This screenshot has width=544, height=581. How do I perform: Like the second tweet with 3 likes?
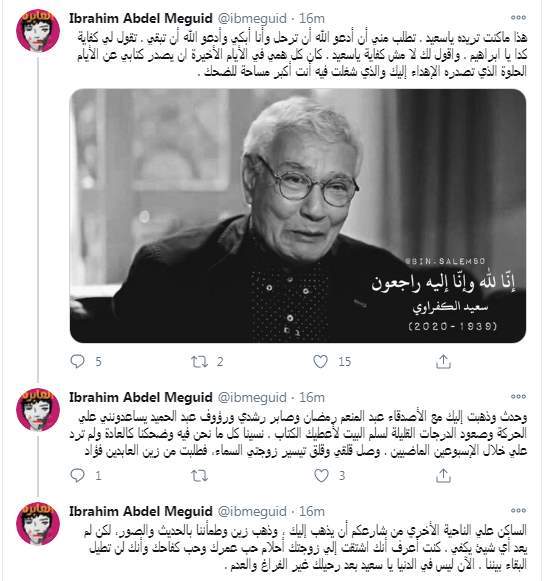pos(321,475)
